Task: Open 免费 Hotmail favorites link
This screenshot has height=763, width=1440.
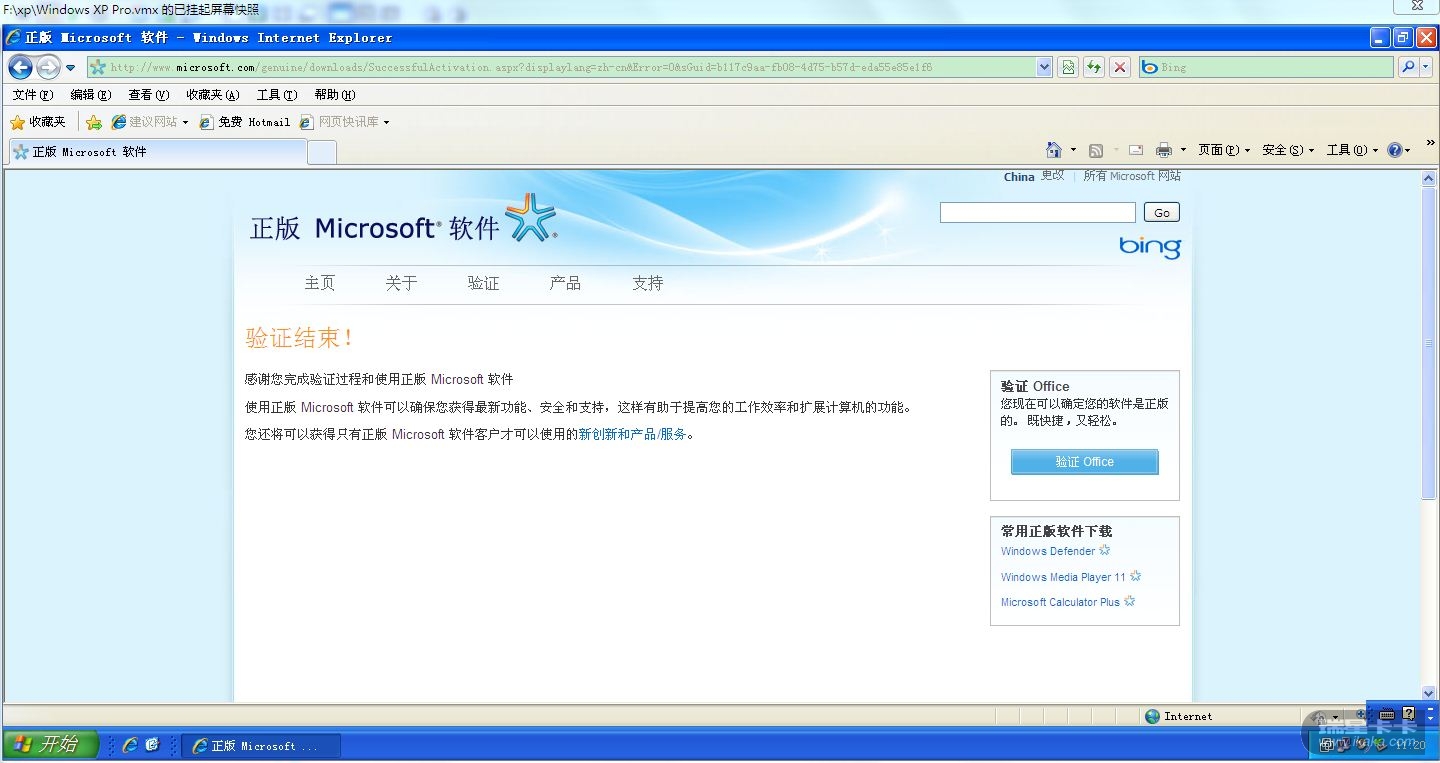Action: [245, 122]
